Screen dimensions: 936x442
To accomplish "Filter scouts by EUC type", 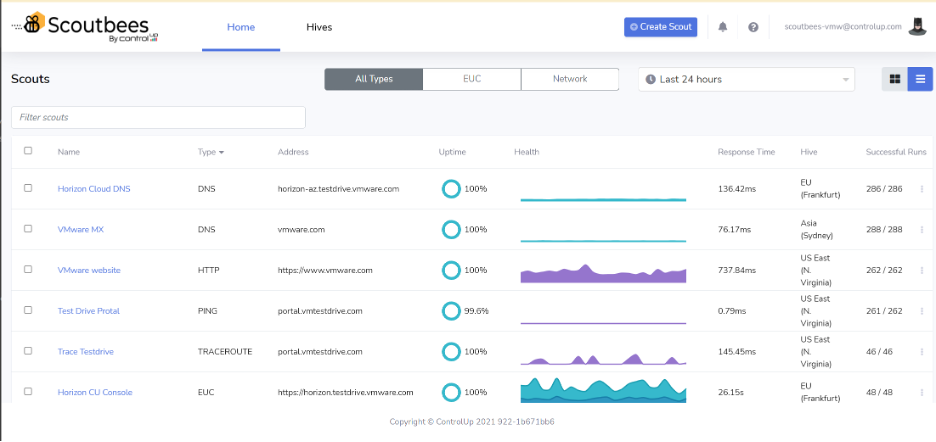I will tap(472, 79).
